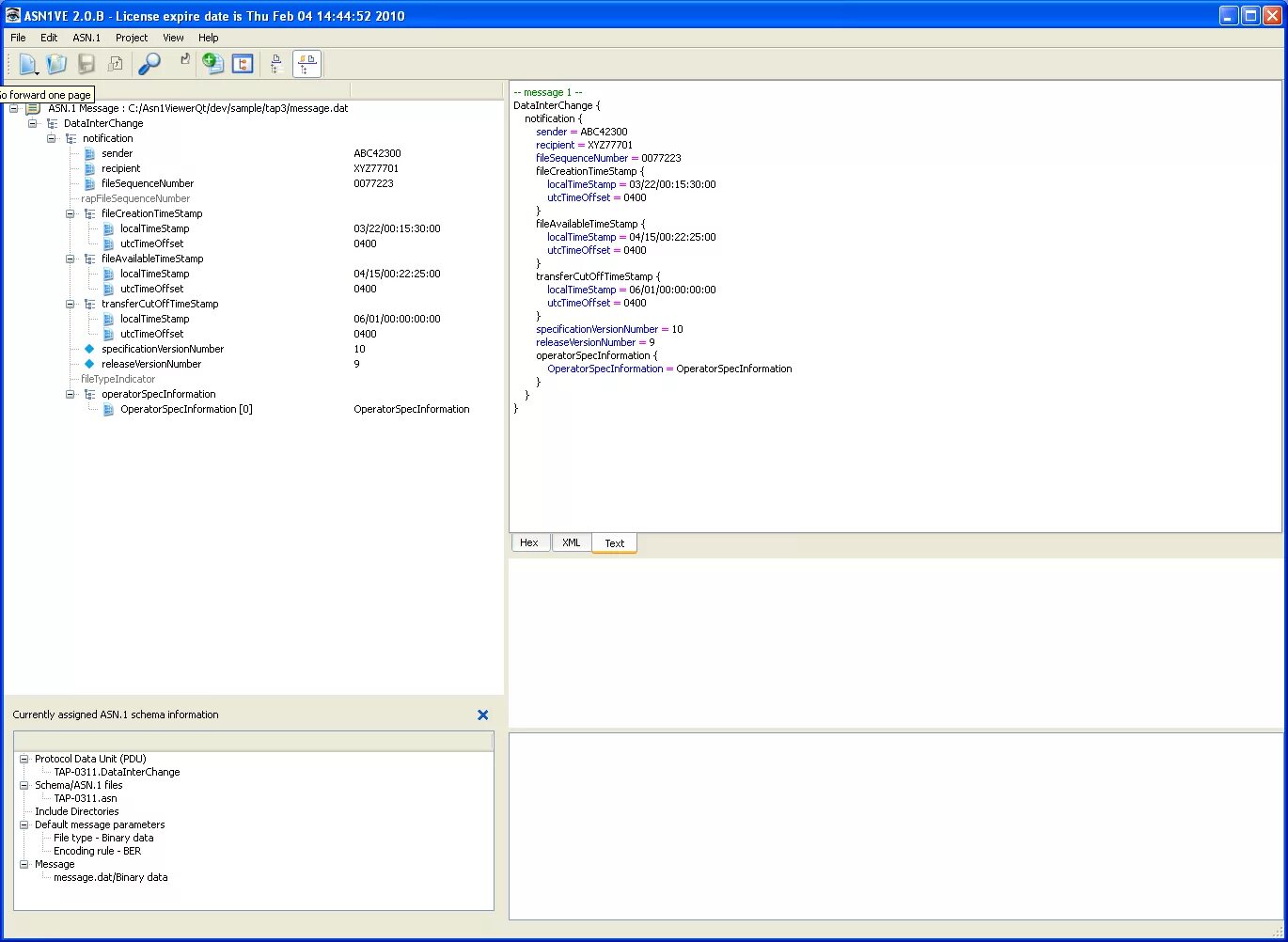Click the ASN.1 Message root node icon

pos(33,108)
